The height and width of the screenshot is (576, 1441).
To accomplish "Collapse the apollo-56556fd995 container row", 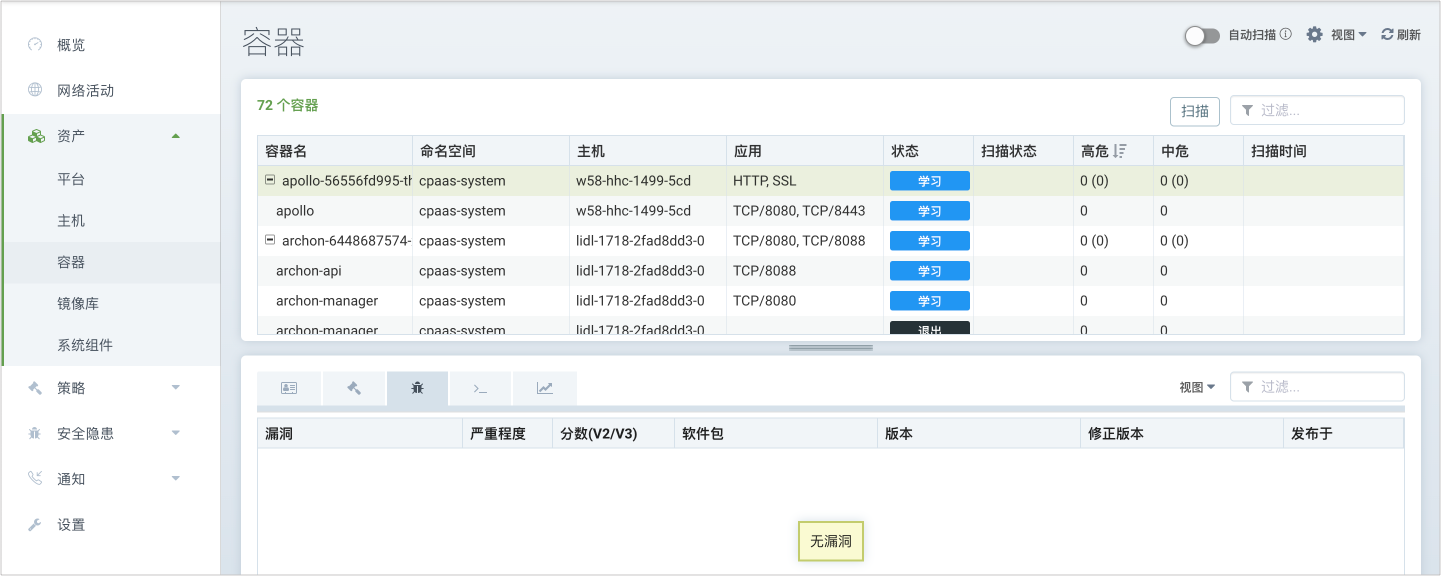I will pyautogui.click(x=269, y=181).
